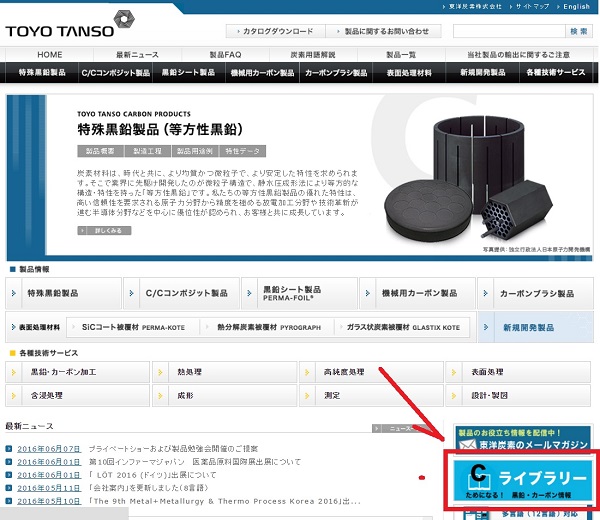Open 新規開発製品 in the black menu bar
Image resolution: width=600 pixels, height=520 pixels.
[483, 72]
